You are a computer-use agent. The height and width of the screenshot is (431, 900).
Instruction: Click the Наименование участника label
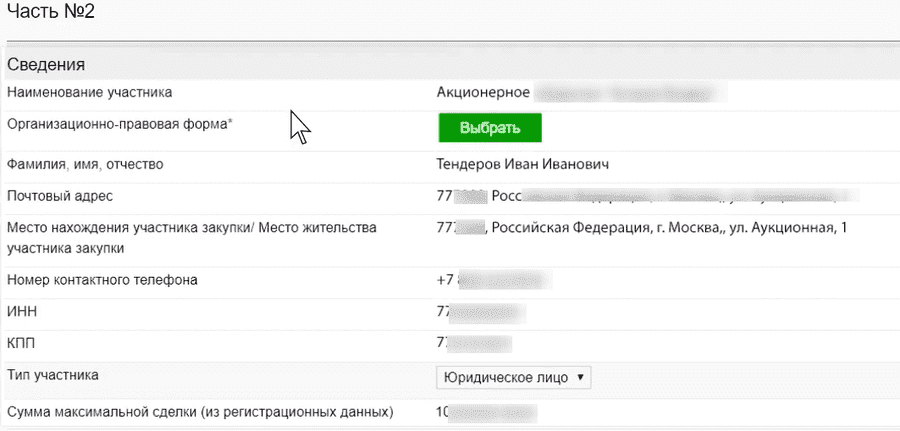(x=89, y=92)
